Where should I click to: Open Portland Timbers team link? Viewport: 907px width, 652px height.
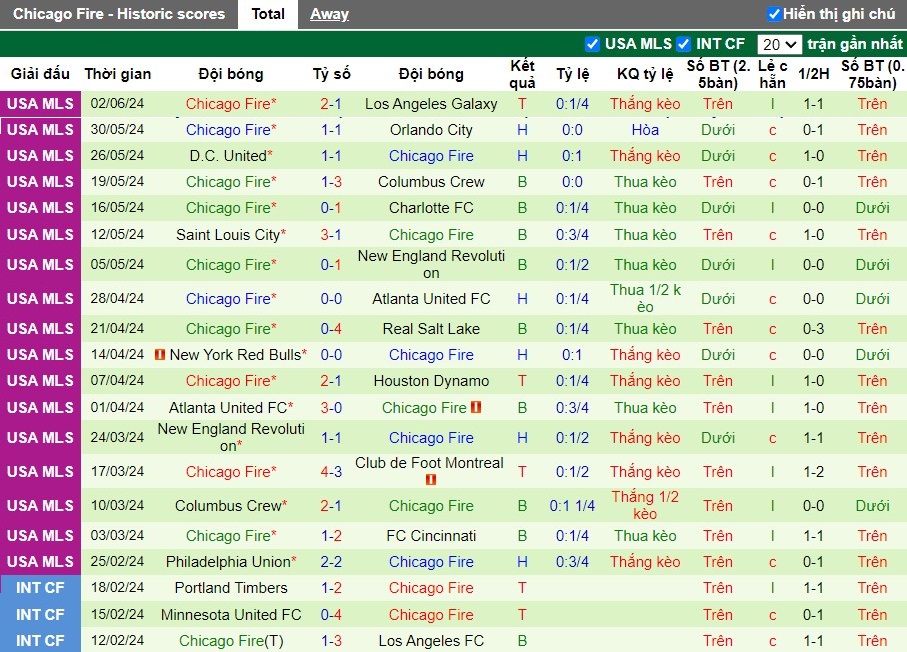[x=231, y=588]
